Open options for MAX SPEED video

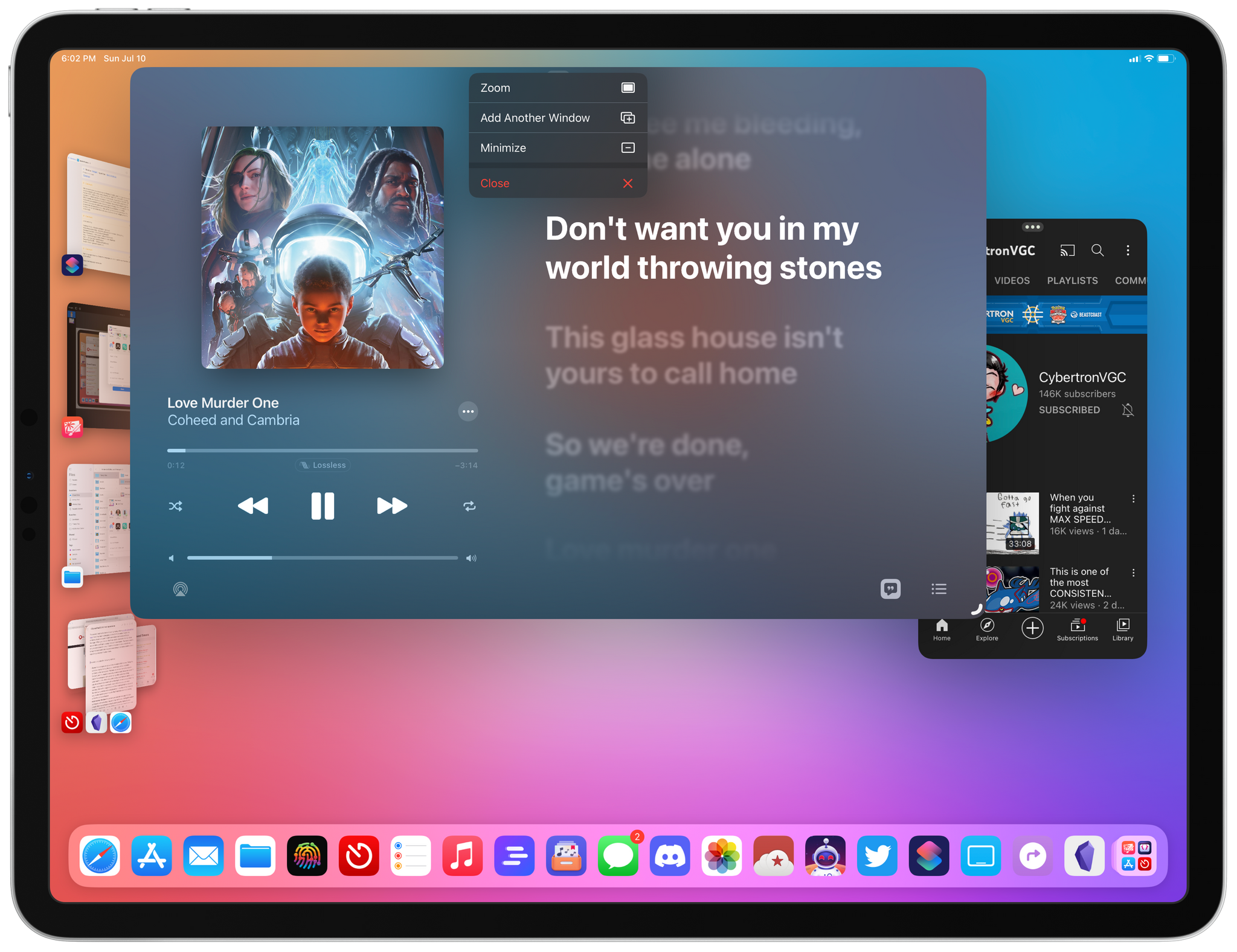[x=1133, y=499]
